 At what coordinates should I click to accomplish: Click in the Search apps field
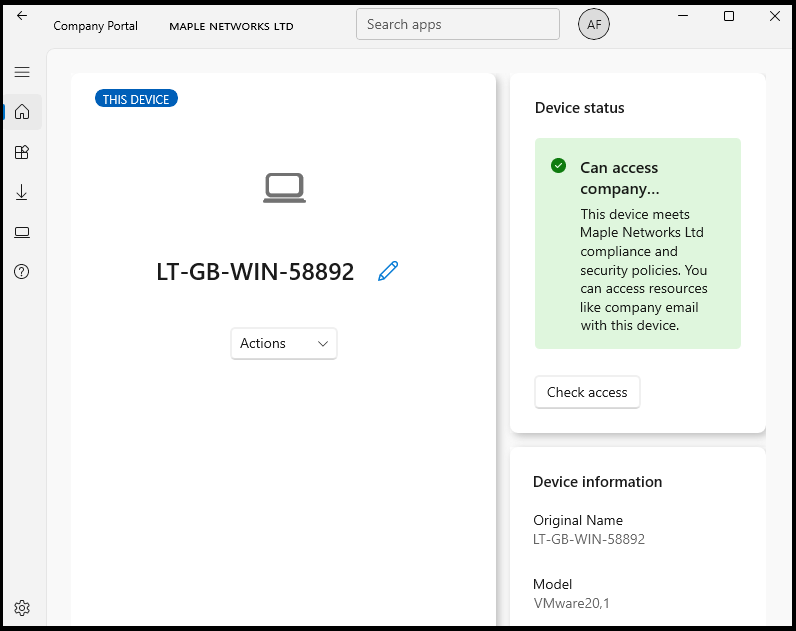457,25
